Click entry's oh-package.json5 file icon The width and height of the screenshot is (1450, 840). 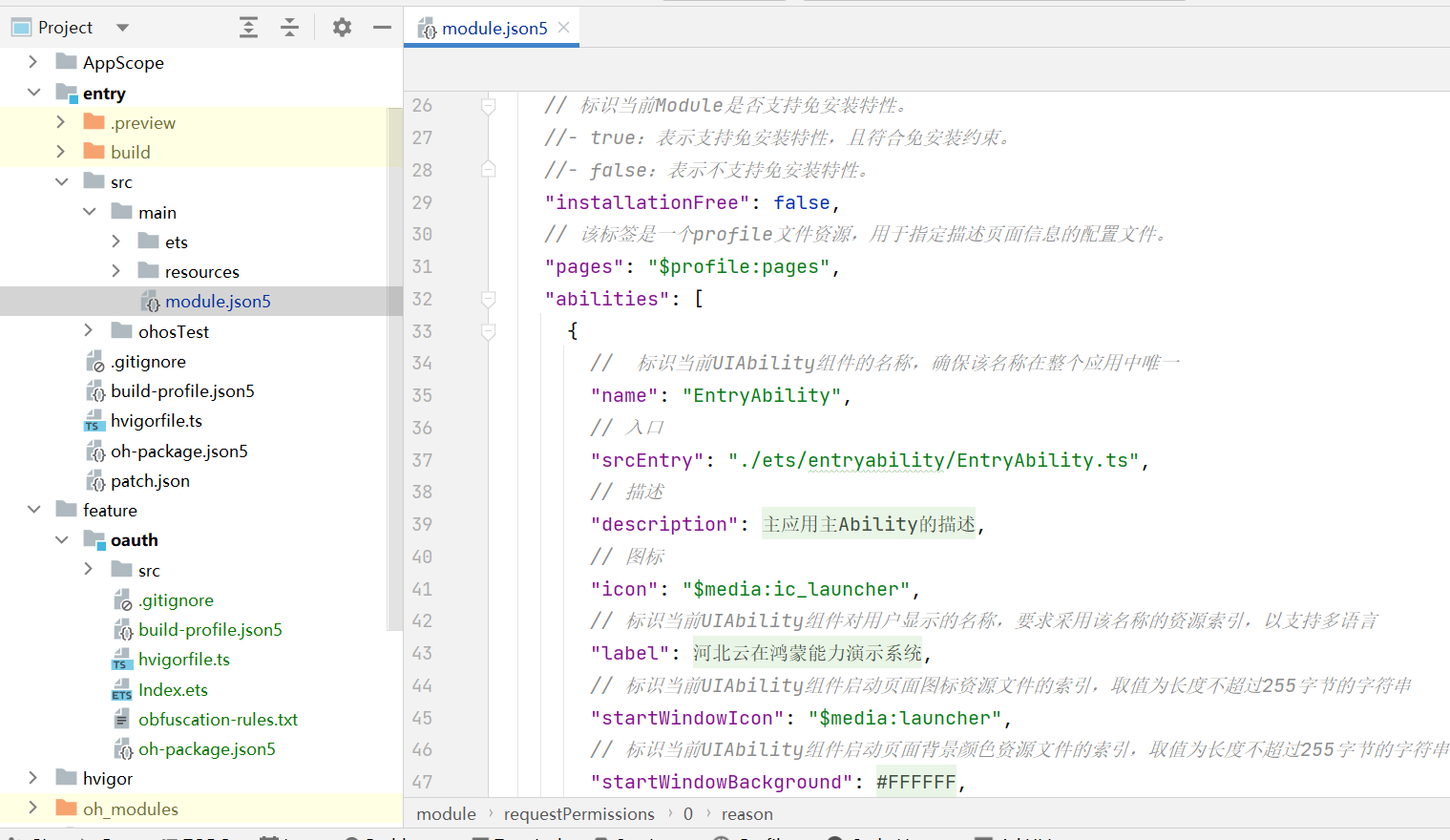(95, 451)
